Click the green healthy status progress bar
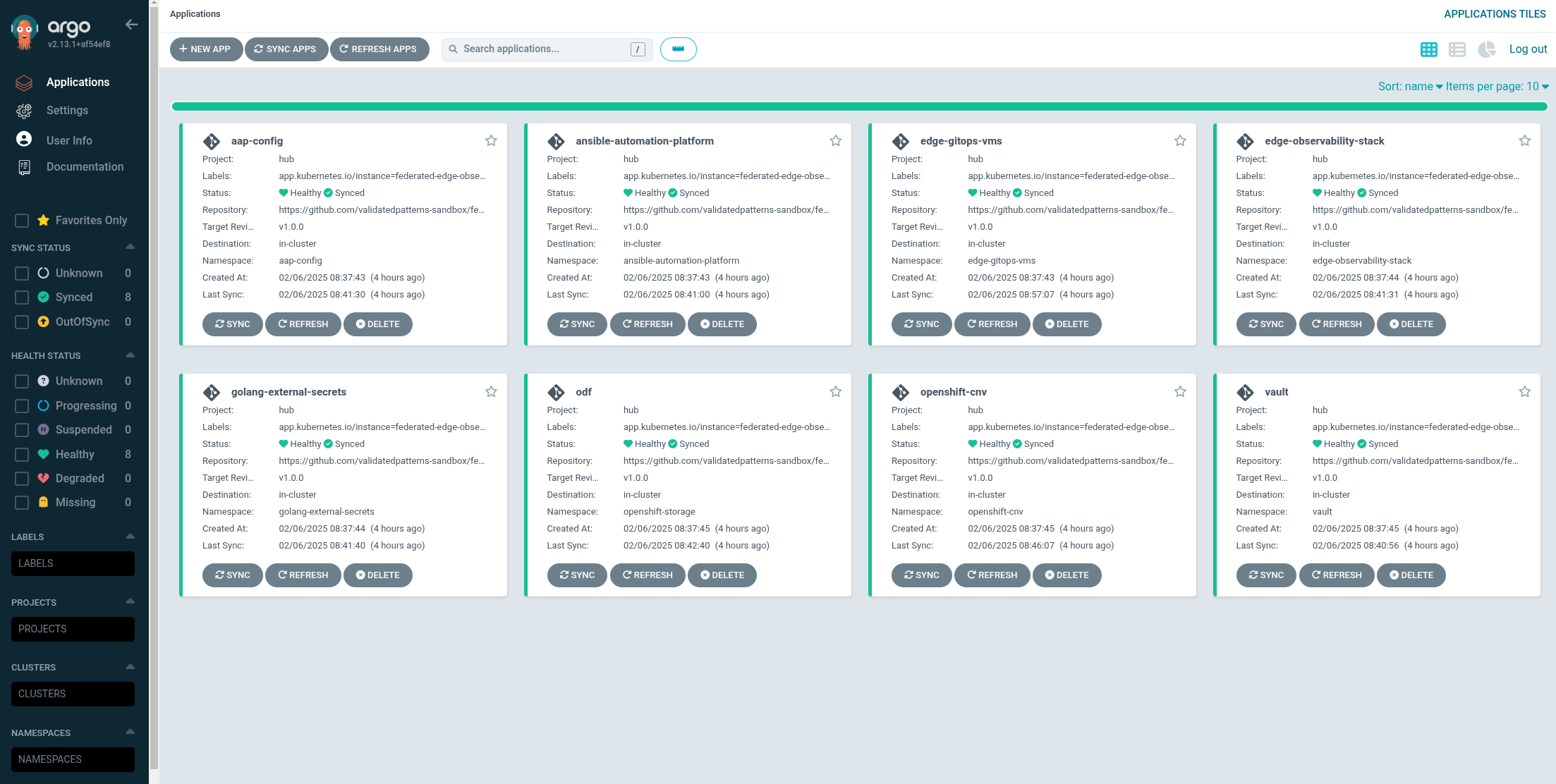 pos(859,106)
